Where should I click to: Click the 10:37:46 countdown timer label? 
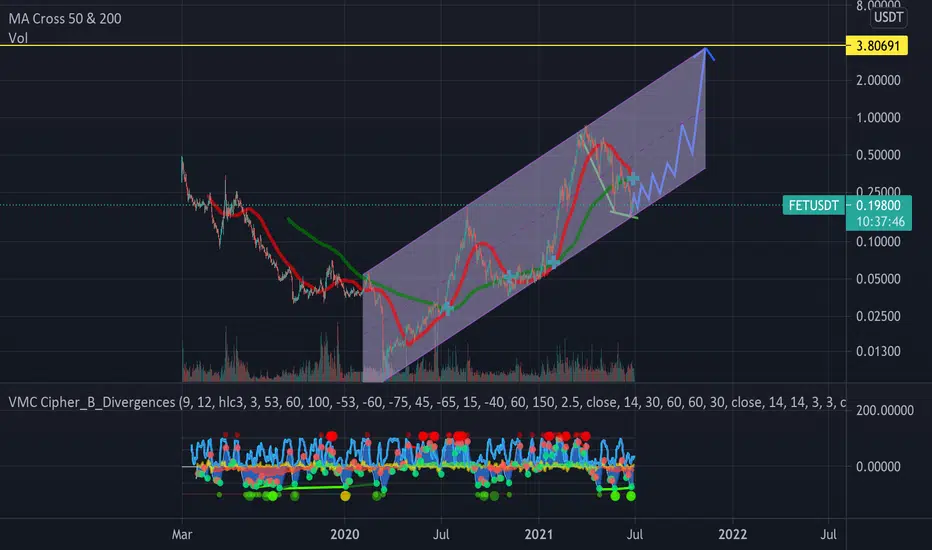coord(879,222)
